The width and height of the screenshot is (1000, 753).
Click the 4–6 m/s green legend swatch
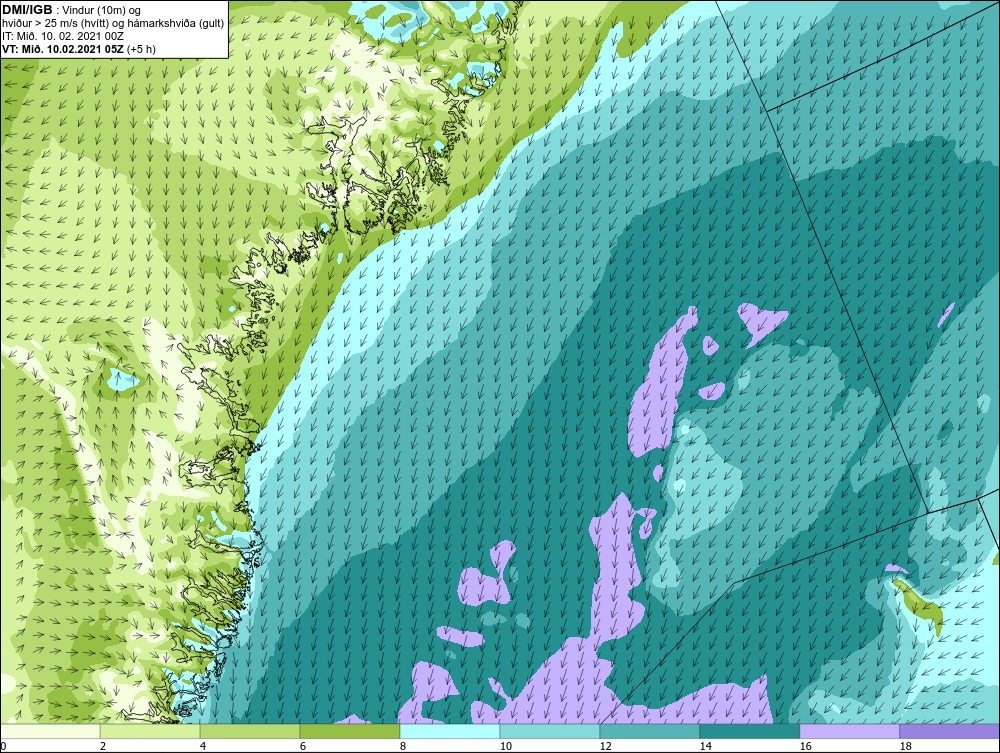tap(250, 731)
